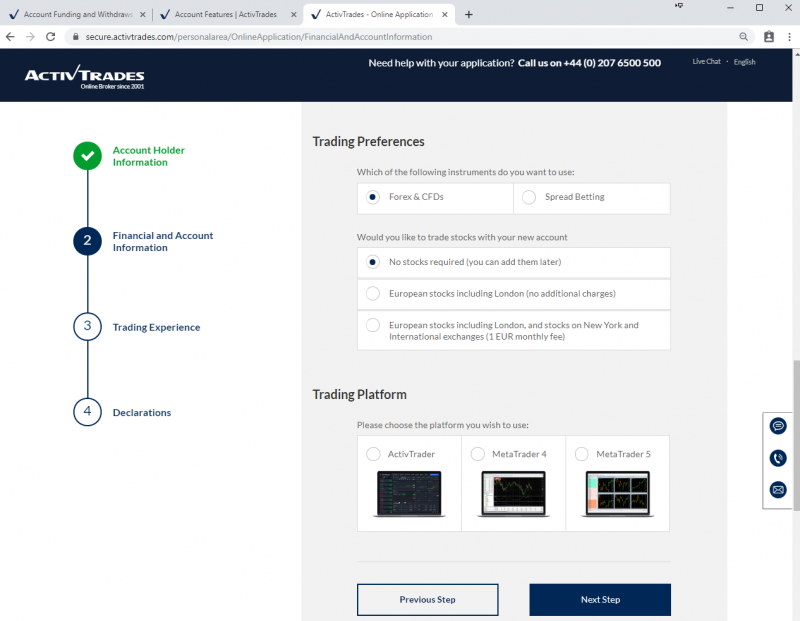Go to Financial and Account Information step
The height and width of the screenshot is (621, 800).
pos(163,241)
